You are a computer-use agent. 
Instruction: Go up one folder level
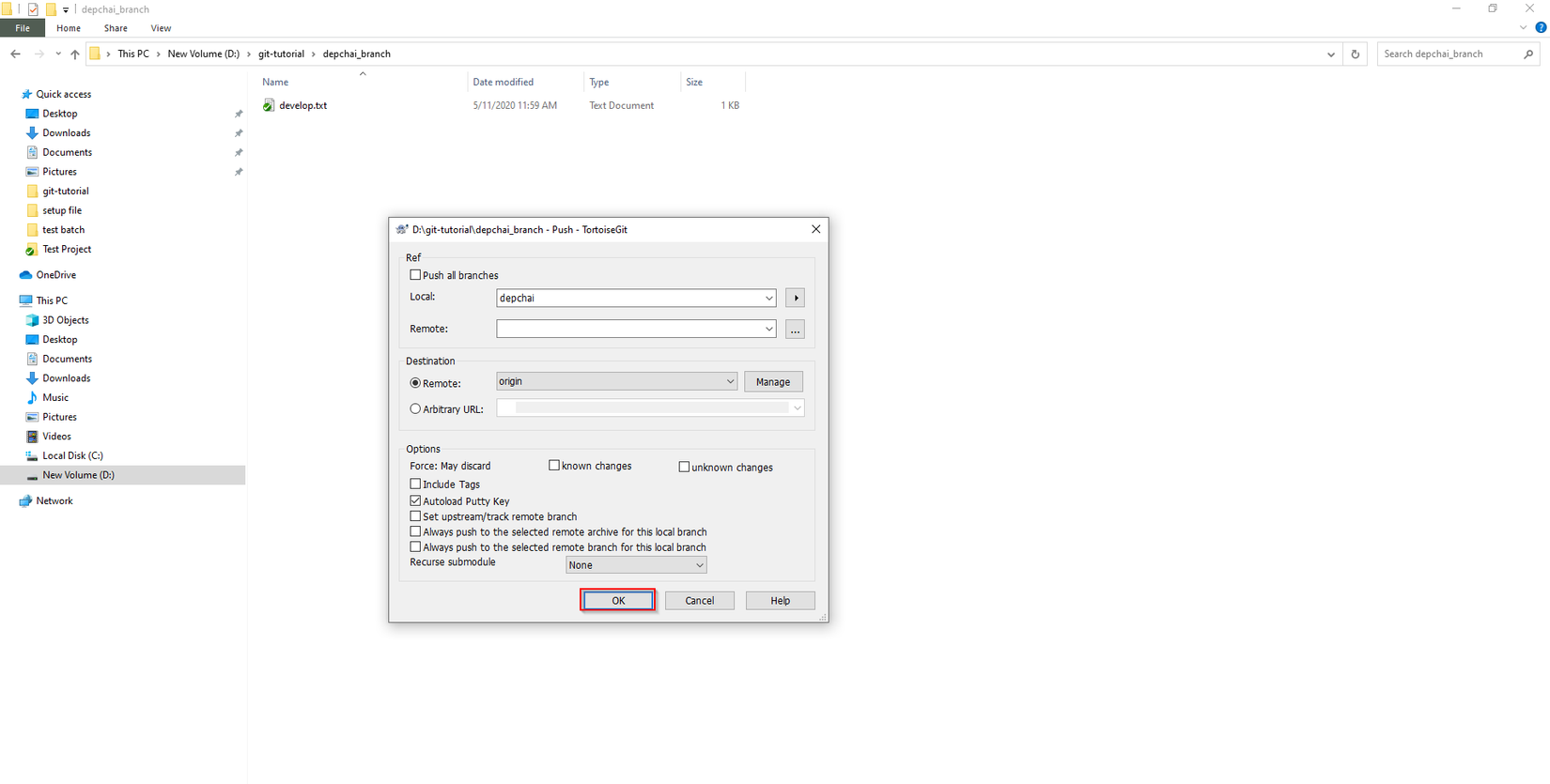[x=75, y=54]
